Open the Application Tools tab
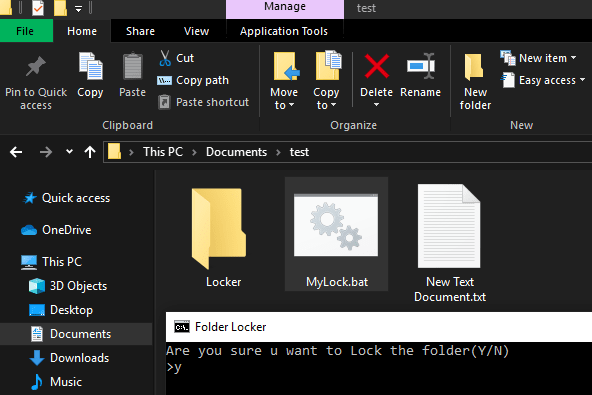This screenshot has height=395, width=592. coord(284,31)
